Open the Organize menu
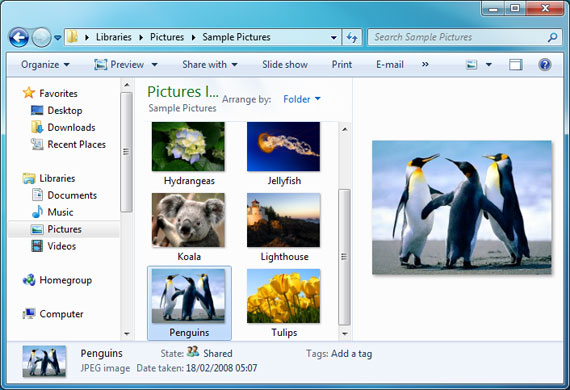This screenshot has height=390, width=570. pos(45,65)
